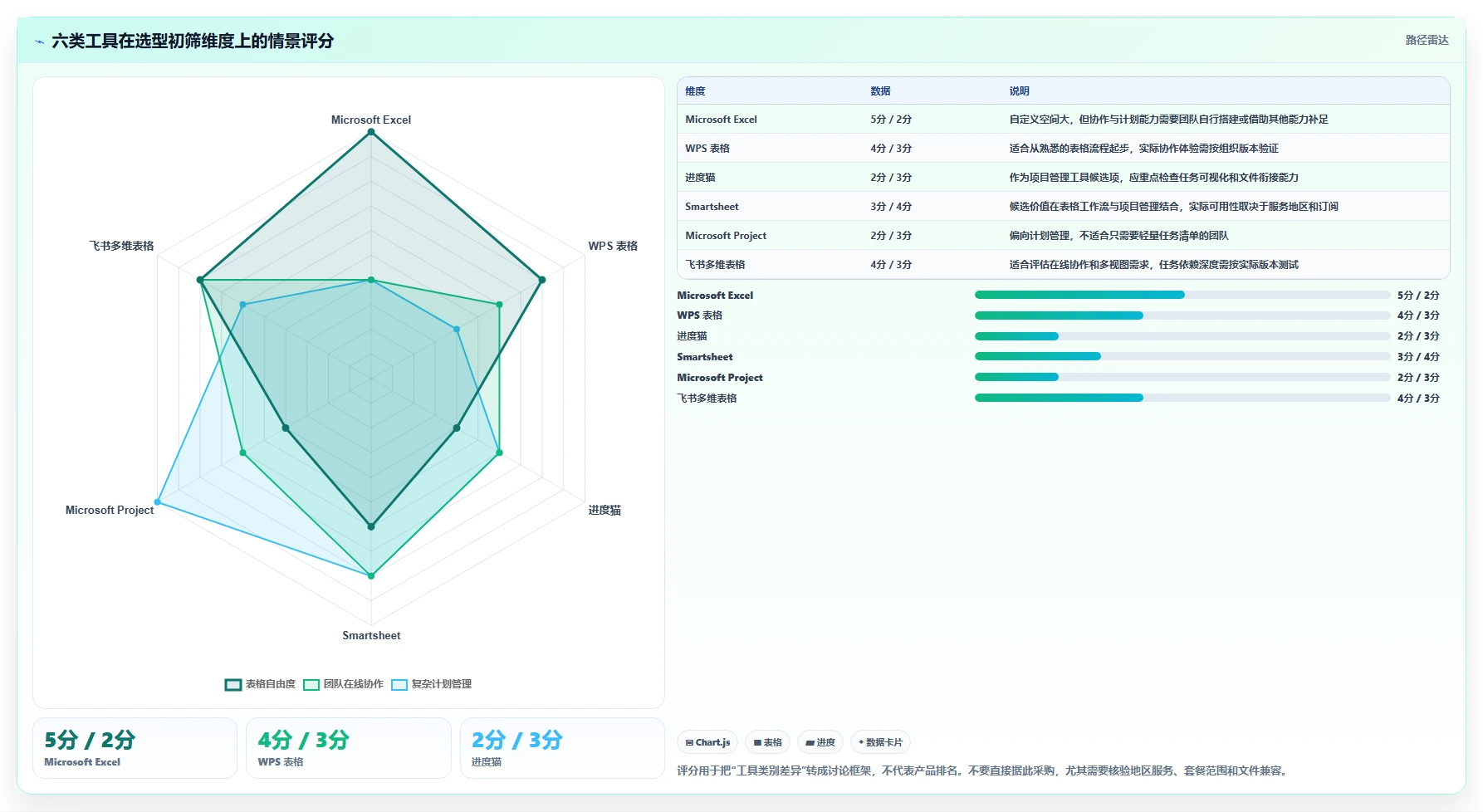Open the WPS 表格 4分 / 3分 stat card
The image size is (1483, 812).
(x=349, y=748)
